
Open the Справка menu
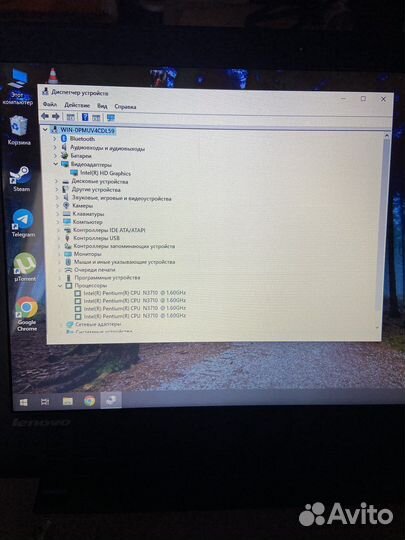(x=125, y=106)
